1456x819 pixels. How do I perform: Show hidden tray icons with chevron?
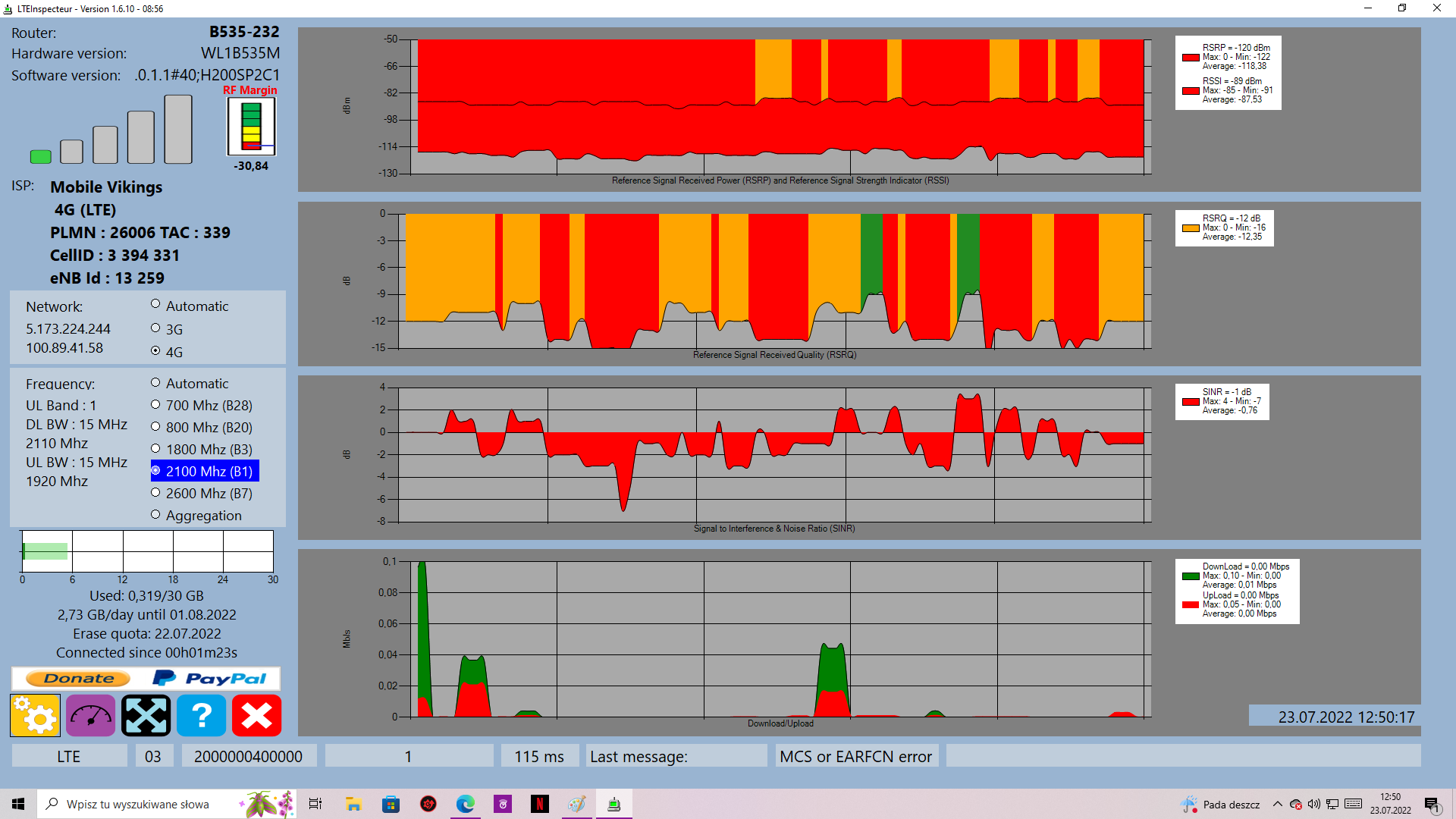click(1278, 804)
